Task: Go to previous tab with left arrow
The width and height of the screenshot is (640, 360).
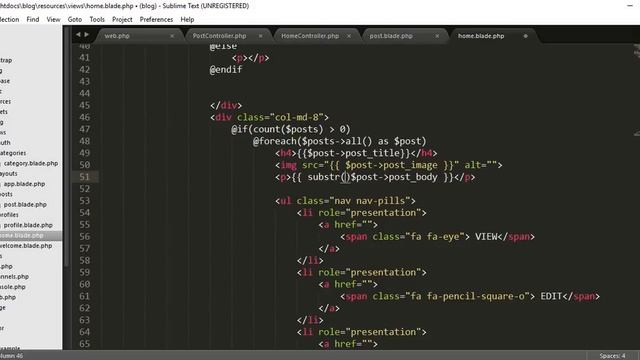Action: click(78, 35)
